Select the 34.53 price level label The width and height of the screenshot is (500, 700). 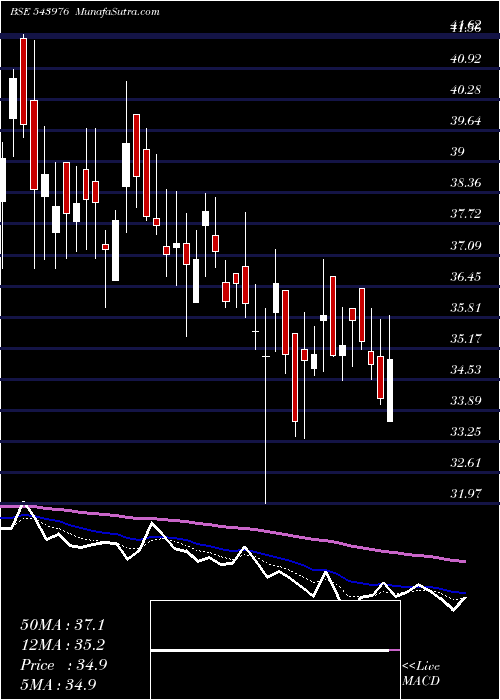tap(466, 370)
